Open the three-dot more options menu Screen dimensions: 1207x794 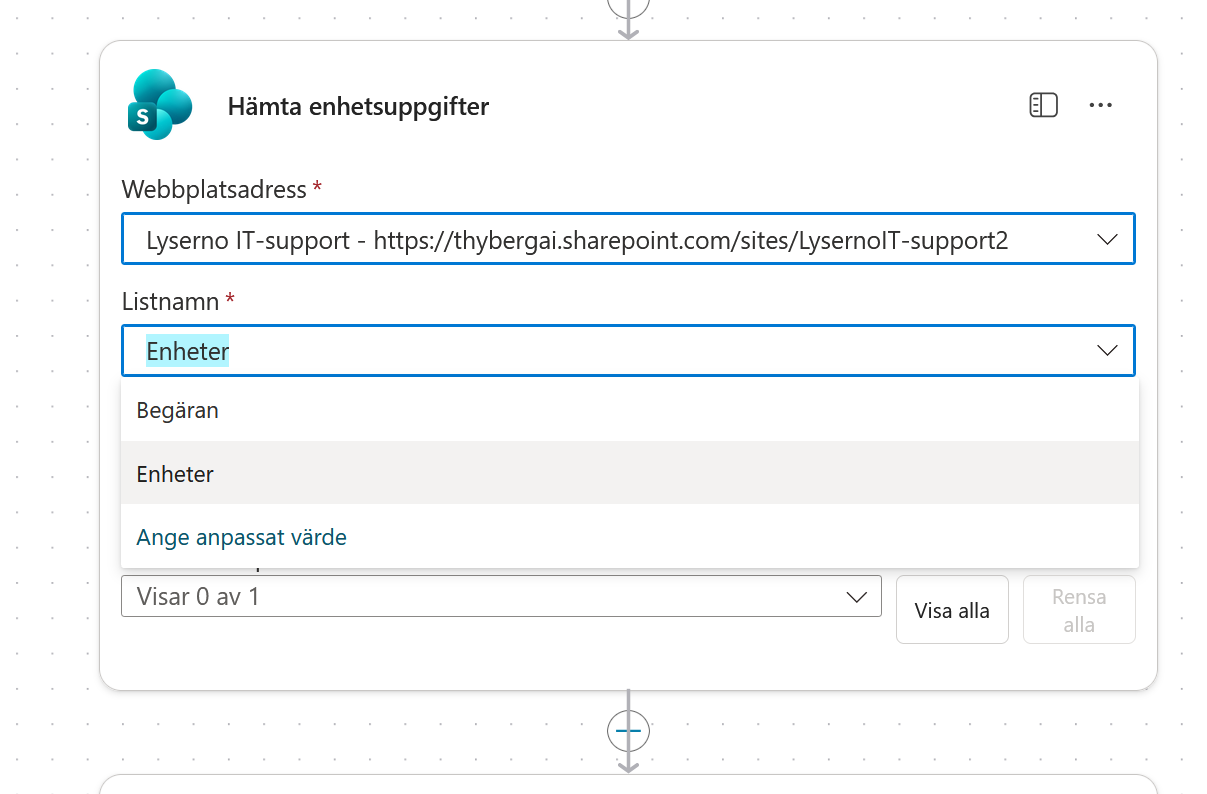[1101, 105]
